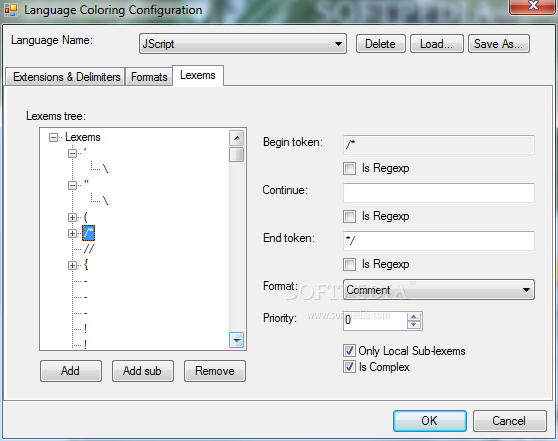Click the End token input field

pyautogui.click(x=439, y=241)
